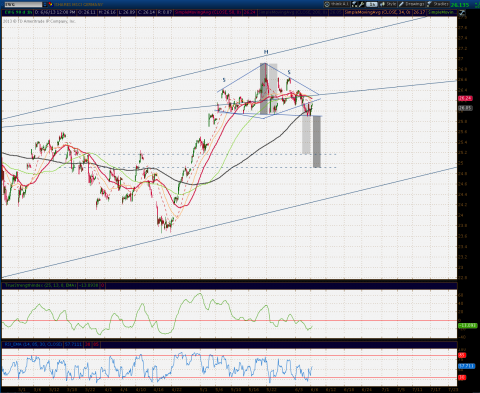Click the red 65 overbought level bubble

coord(462,355)
